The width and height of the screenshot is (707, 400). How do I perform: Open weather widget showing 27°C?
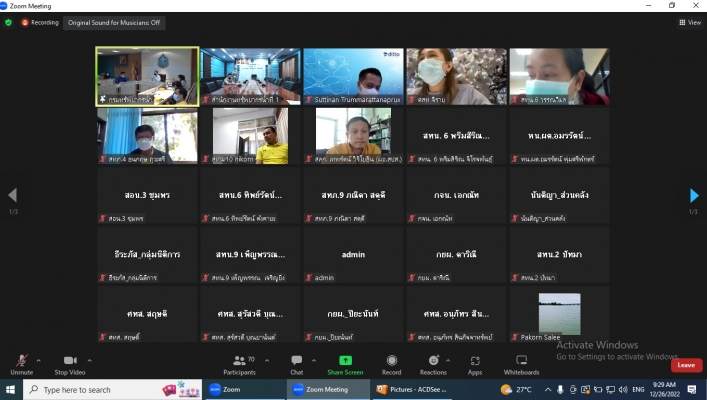point(516,389)
